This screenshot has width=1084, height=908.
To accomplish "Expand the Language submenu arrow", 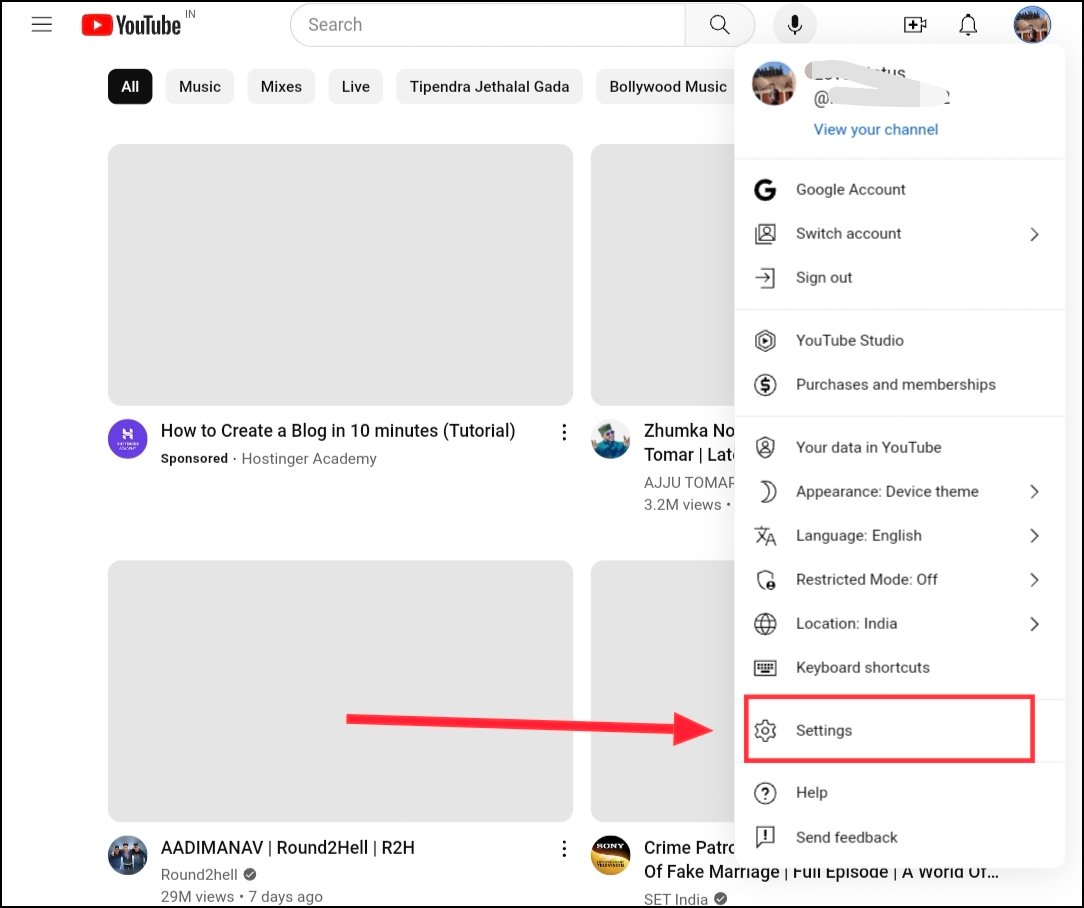I will pyautogui.click(x=1034, y=536).
